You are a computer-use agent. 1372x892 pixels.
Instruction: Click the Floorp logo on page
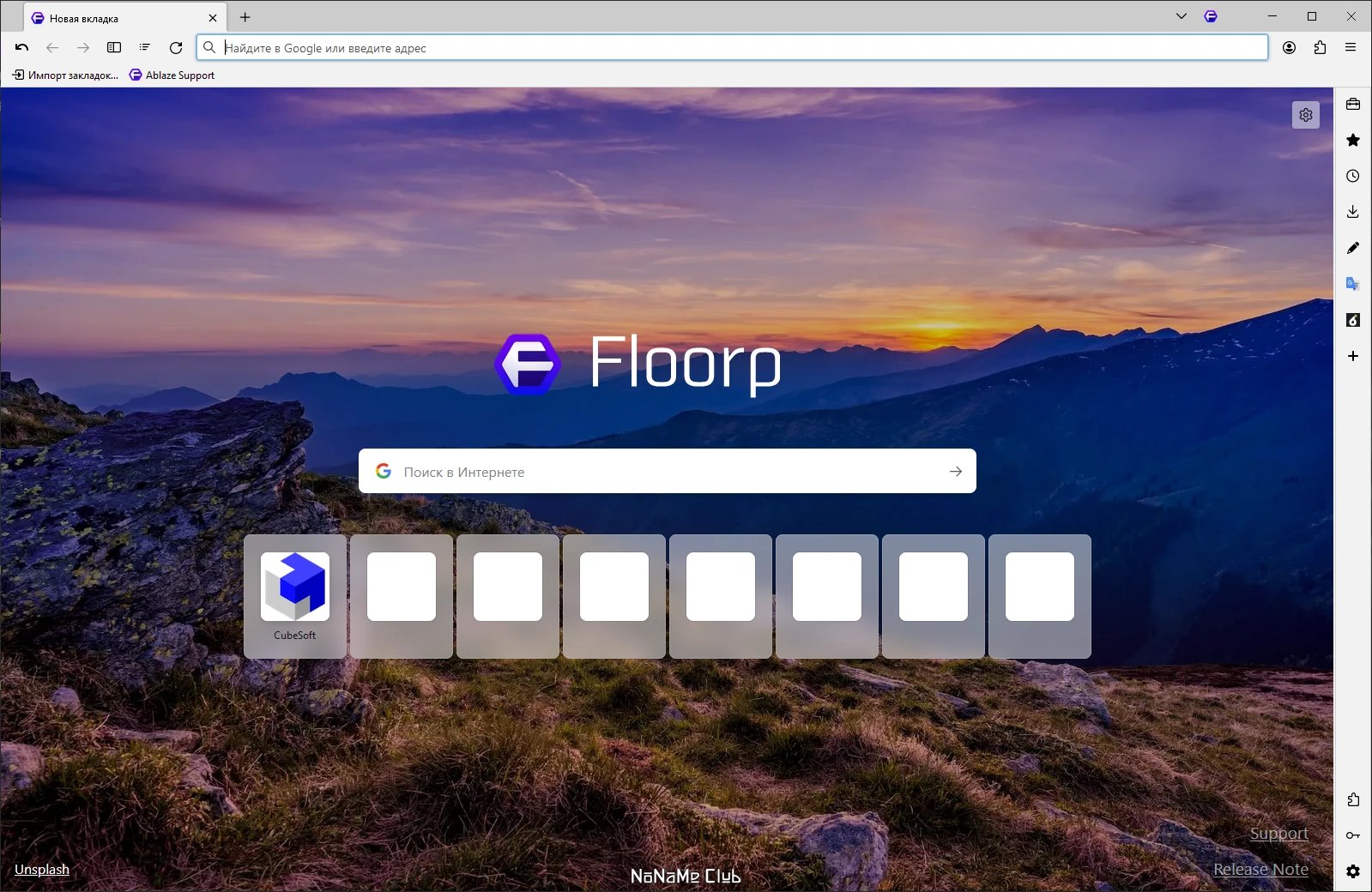click(638, 365)
